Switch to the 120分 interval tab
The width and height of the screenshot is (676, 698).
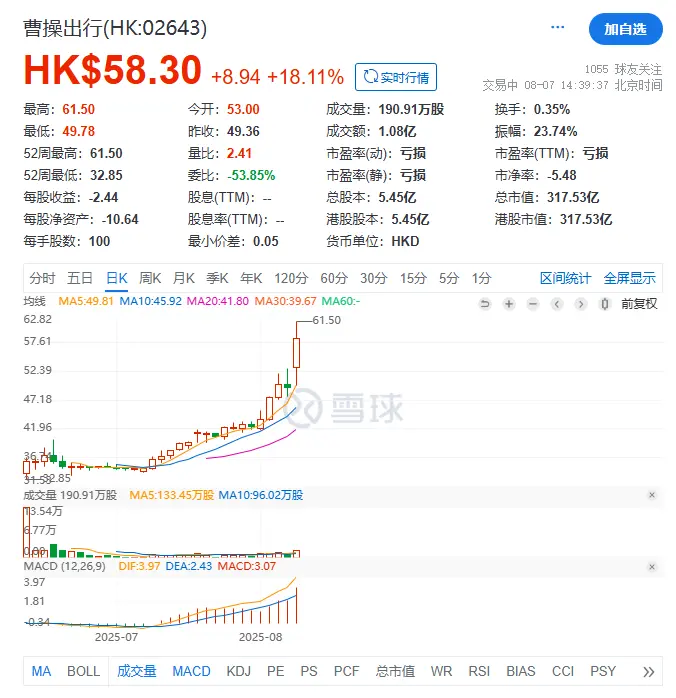point(291,278)
